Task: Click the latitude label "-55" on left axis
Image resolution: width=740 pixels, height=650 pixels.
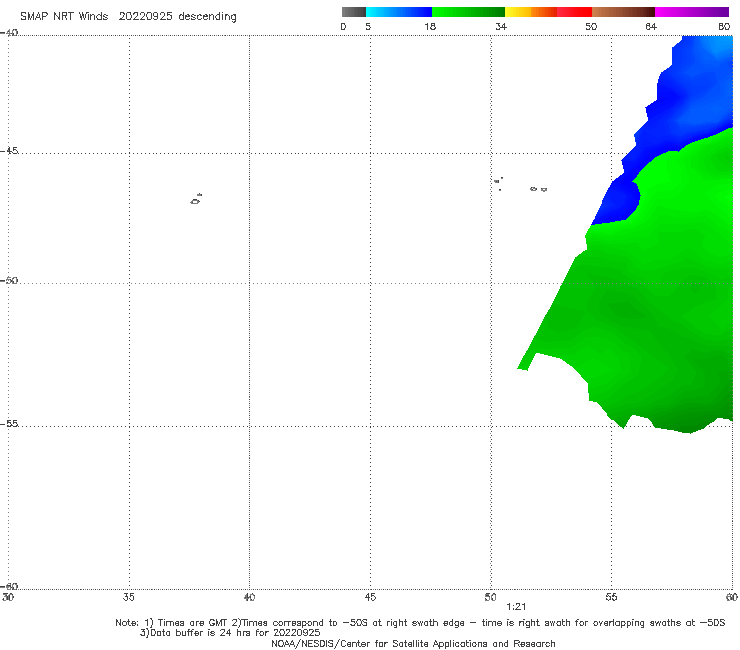Action: [9, 423]
